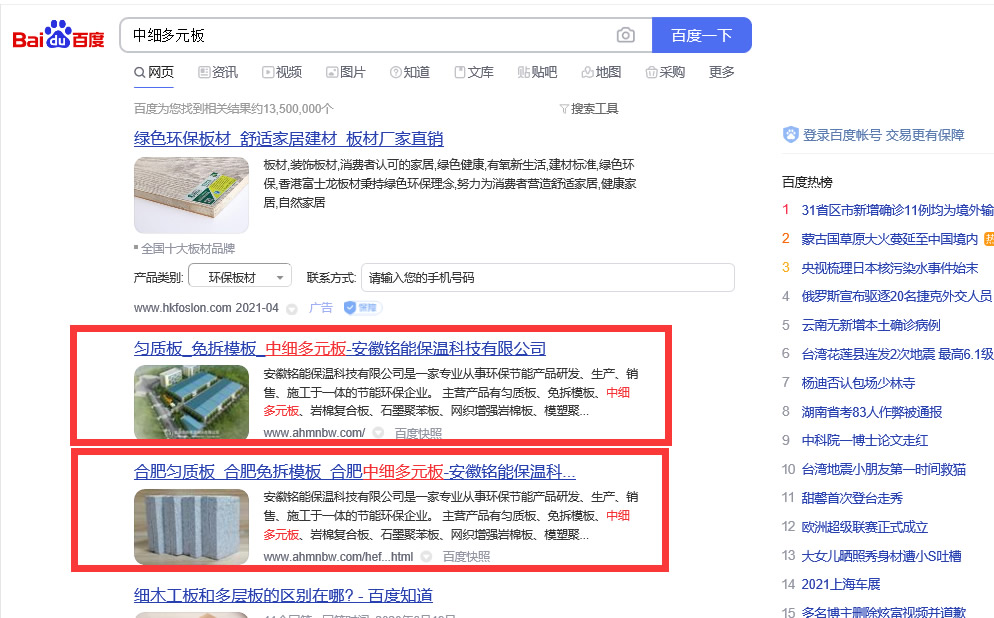Click the 登录百度帐号 shield icon
Viewport: 994px width, 618px height.
791,135
